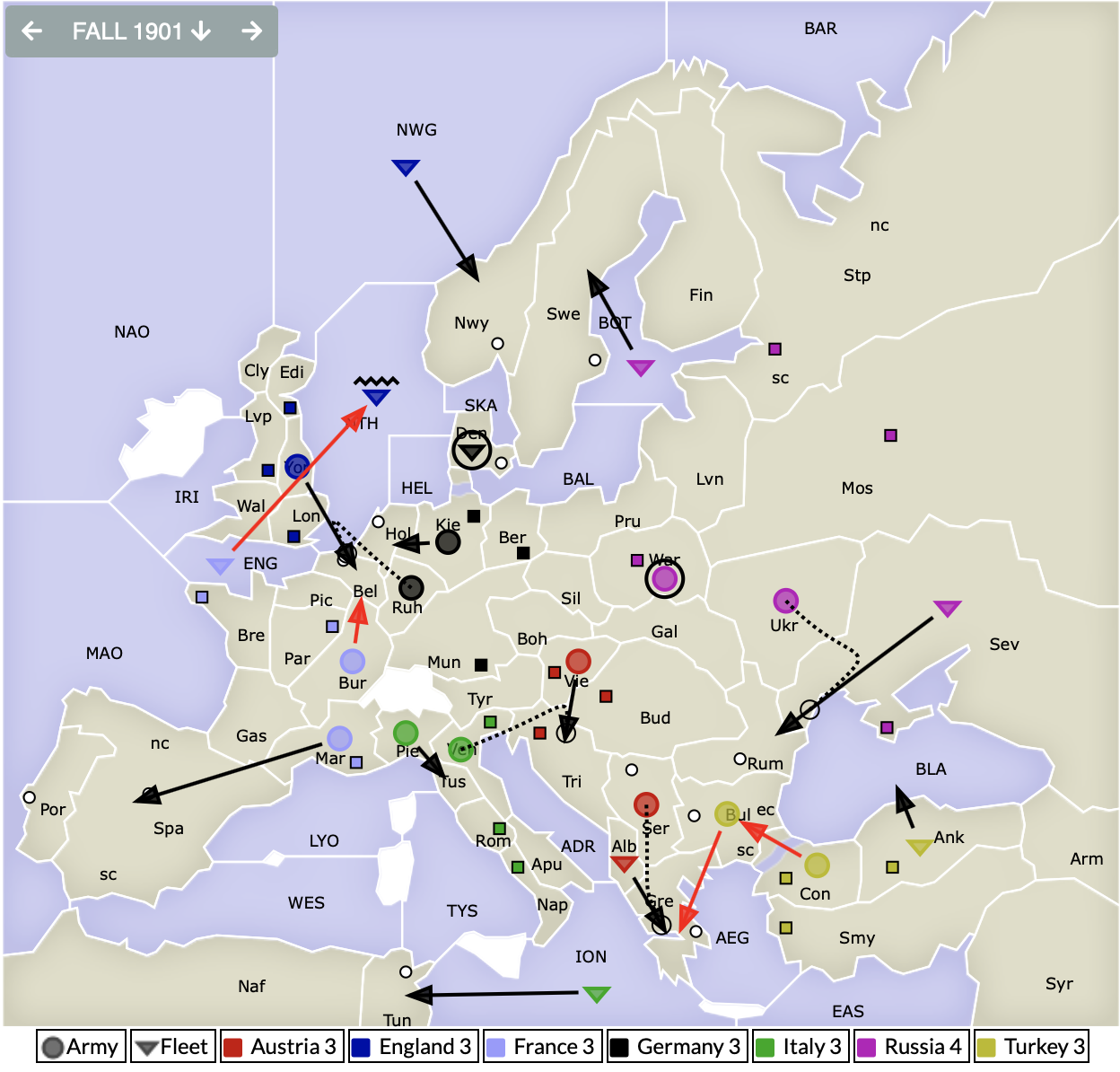The image size is (1120, 1072).
Task: Select the French army in Marseilles
Action: click(x=339, y=738)
